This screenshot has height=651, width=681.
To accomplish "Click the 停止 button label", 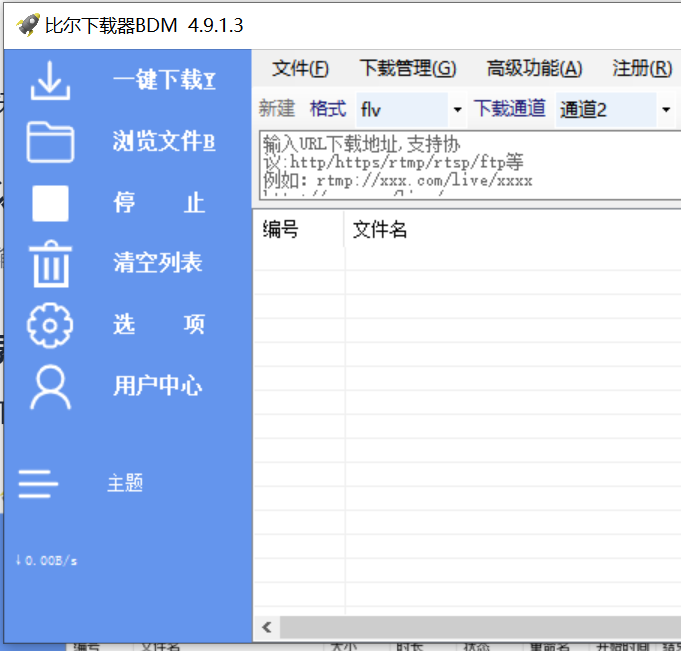I will 159,202.
